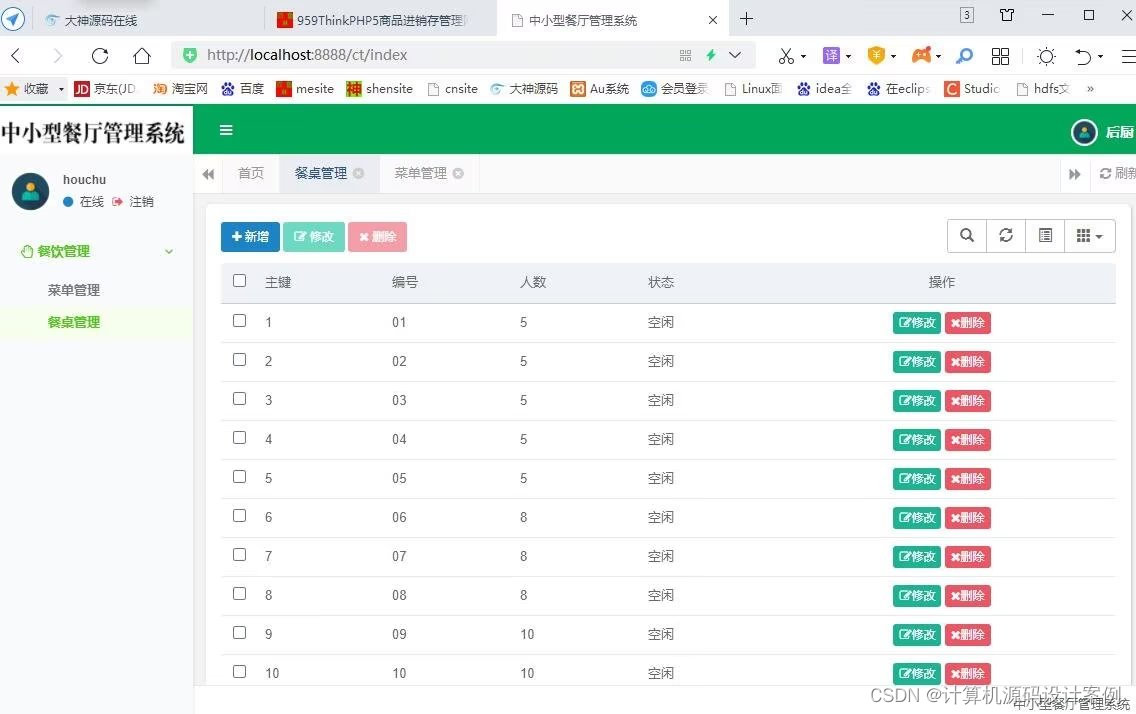
Task: Click the game controller toolbar icon
Action: tap(921, 55)
